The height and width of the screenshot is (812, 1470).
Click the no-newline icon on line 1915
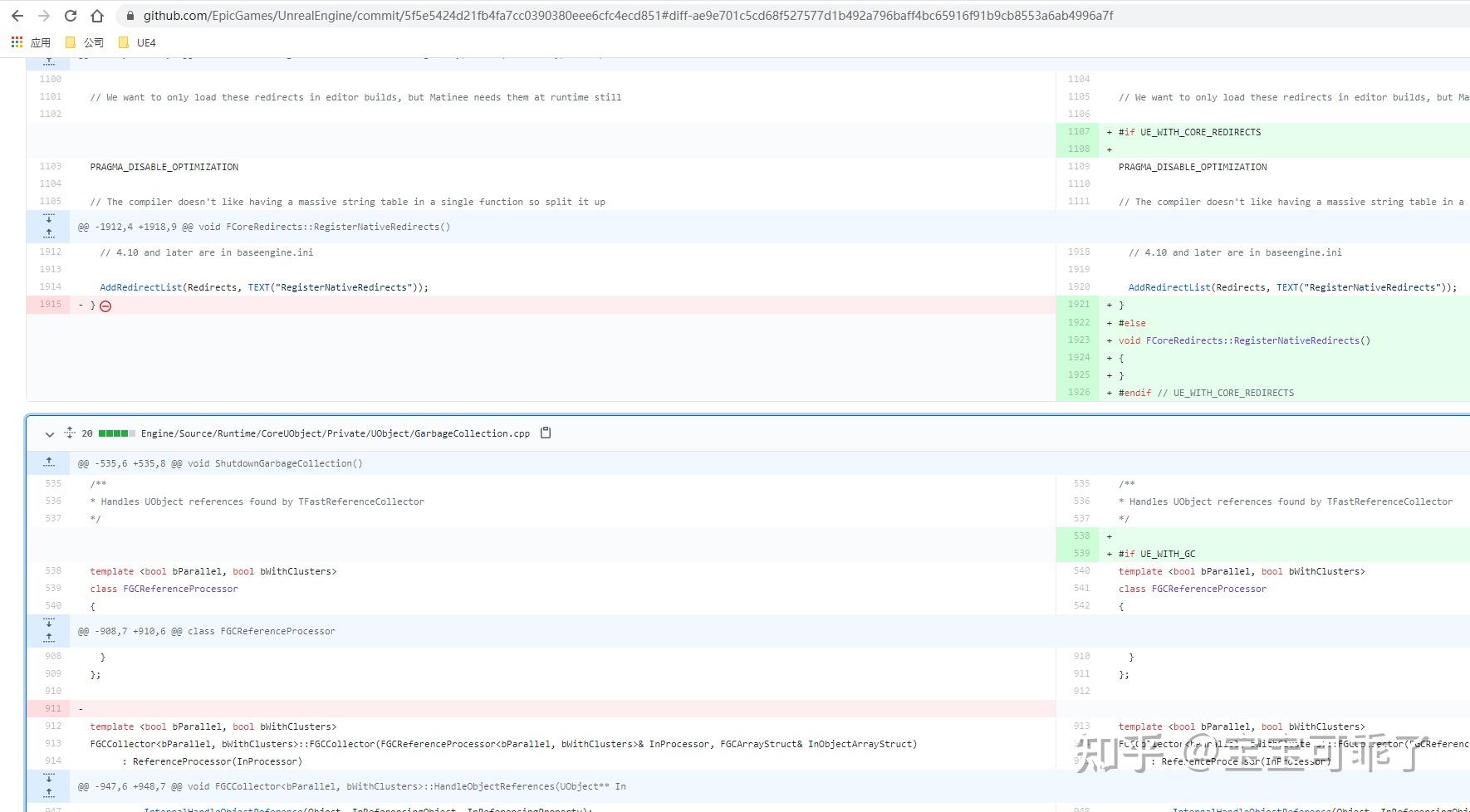[x=105, y=306]
